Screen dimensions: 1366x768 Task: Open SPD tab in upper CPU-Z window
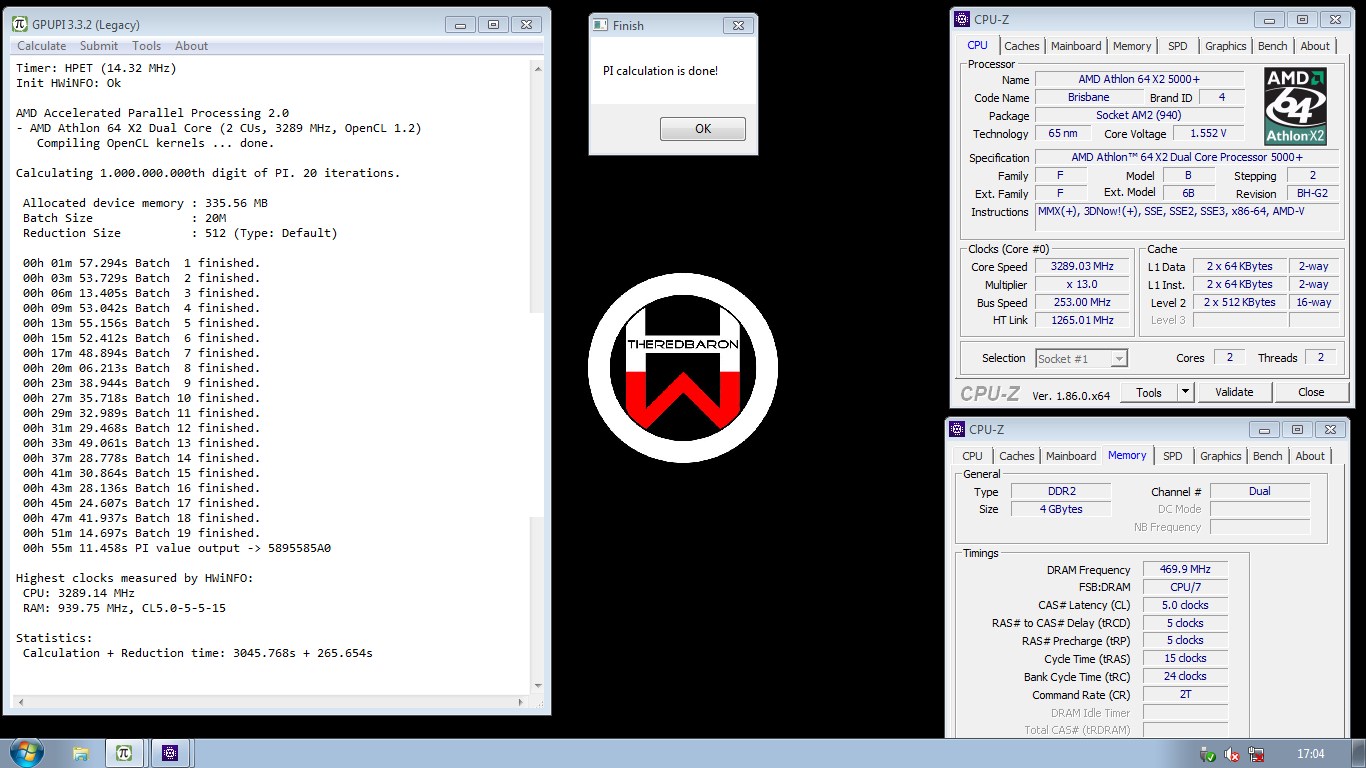(1178, 46)
